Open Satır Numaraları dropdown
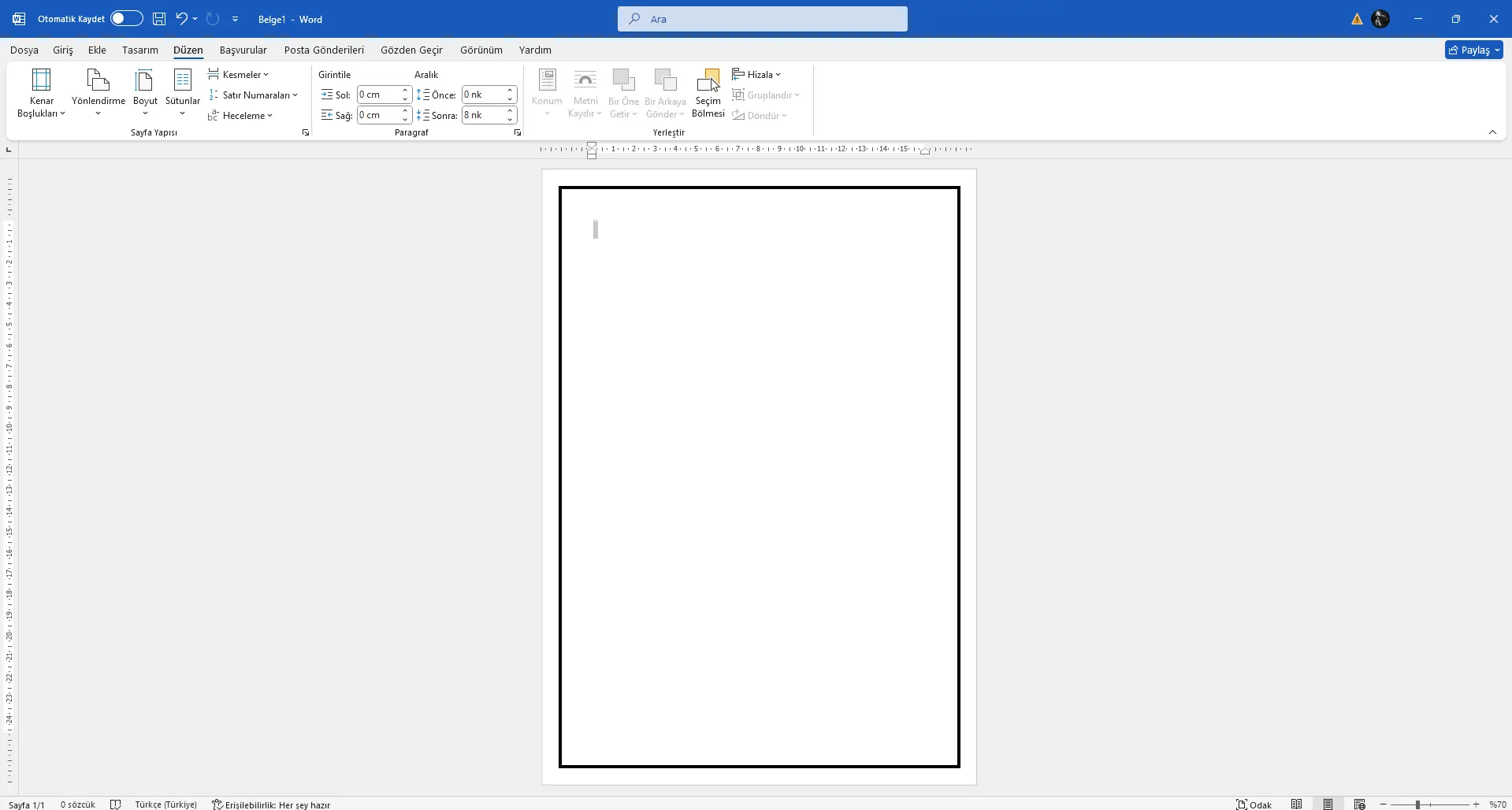 click(x=253, y=95)
